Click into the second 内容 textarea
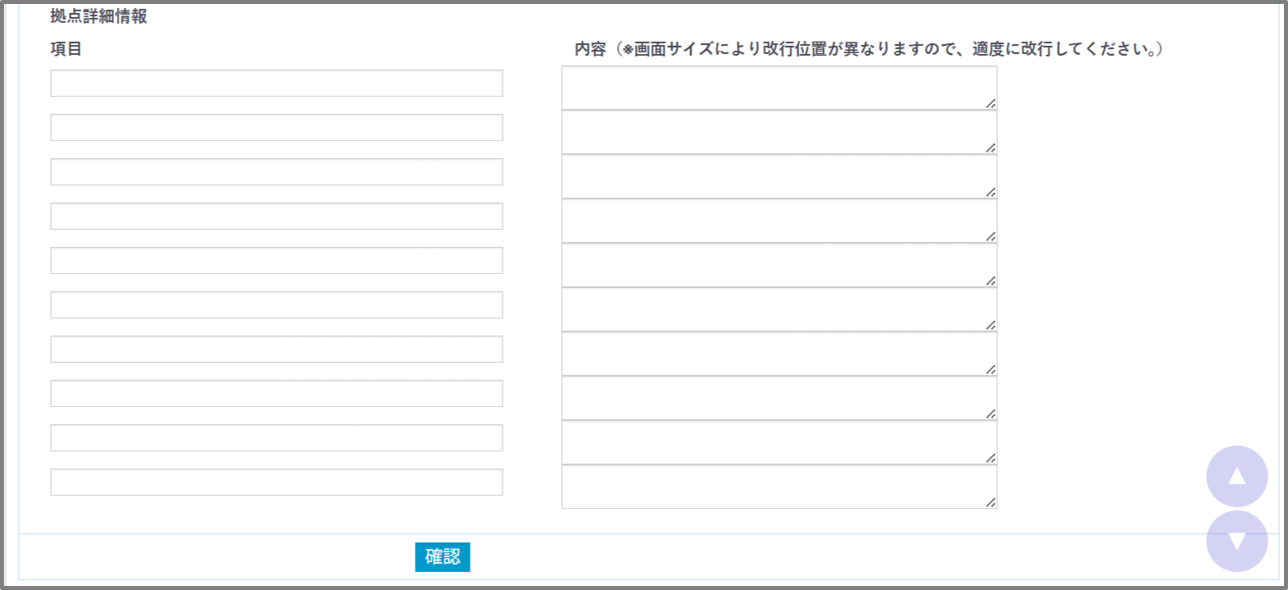1288x590 pixels. coord(779,132)
